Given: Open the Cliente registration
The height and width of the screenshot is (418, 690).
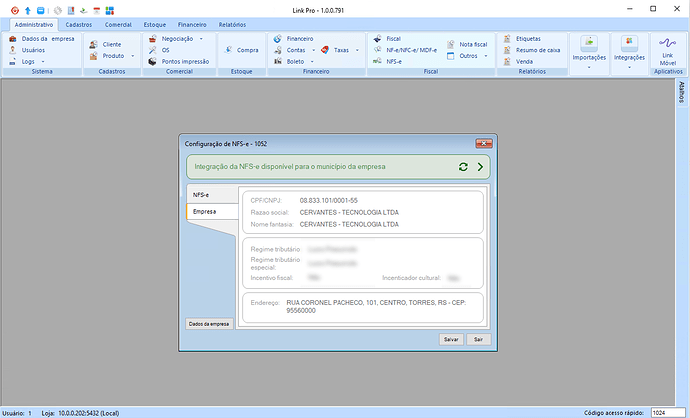Looking at the screenshot, I should (111, 45).
